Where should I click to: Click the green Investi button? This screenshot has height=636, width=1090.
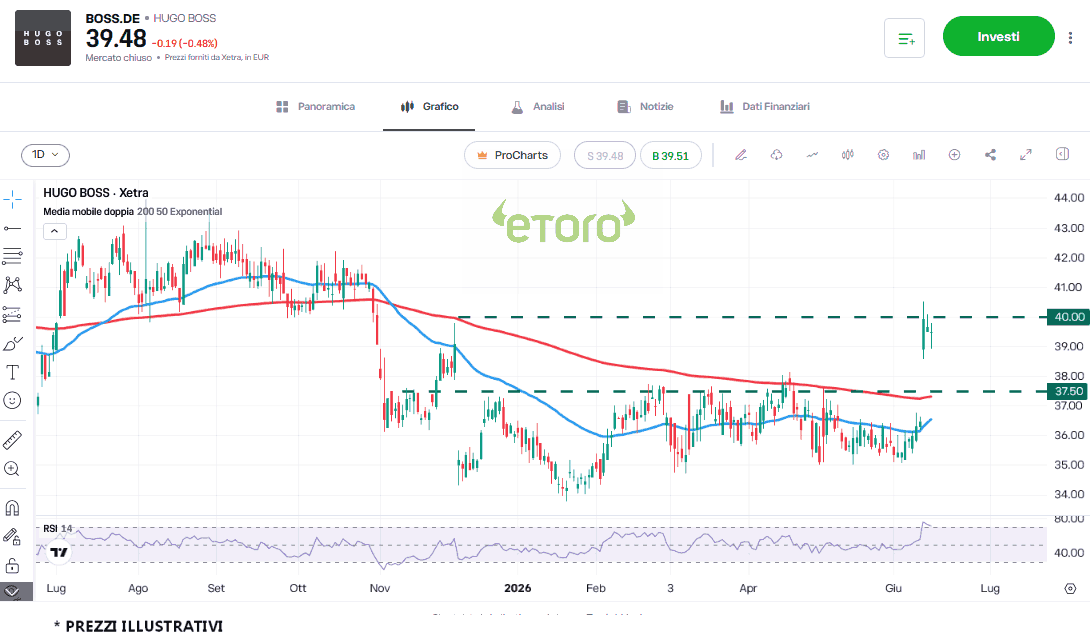pyautogui.click(x=998, y=36)
